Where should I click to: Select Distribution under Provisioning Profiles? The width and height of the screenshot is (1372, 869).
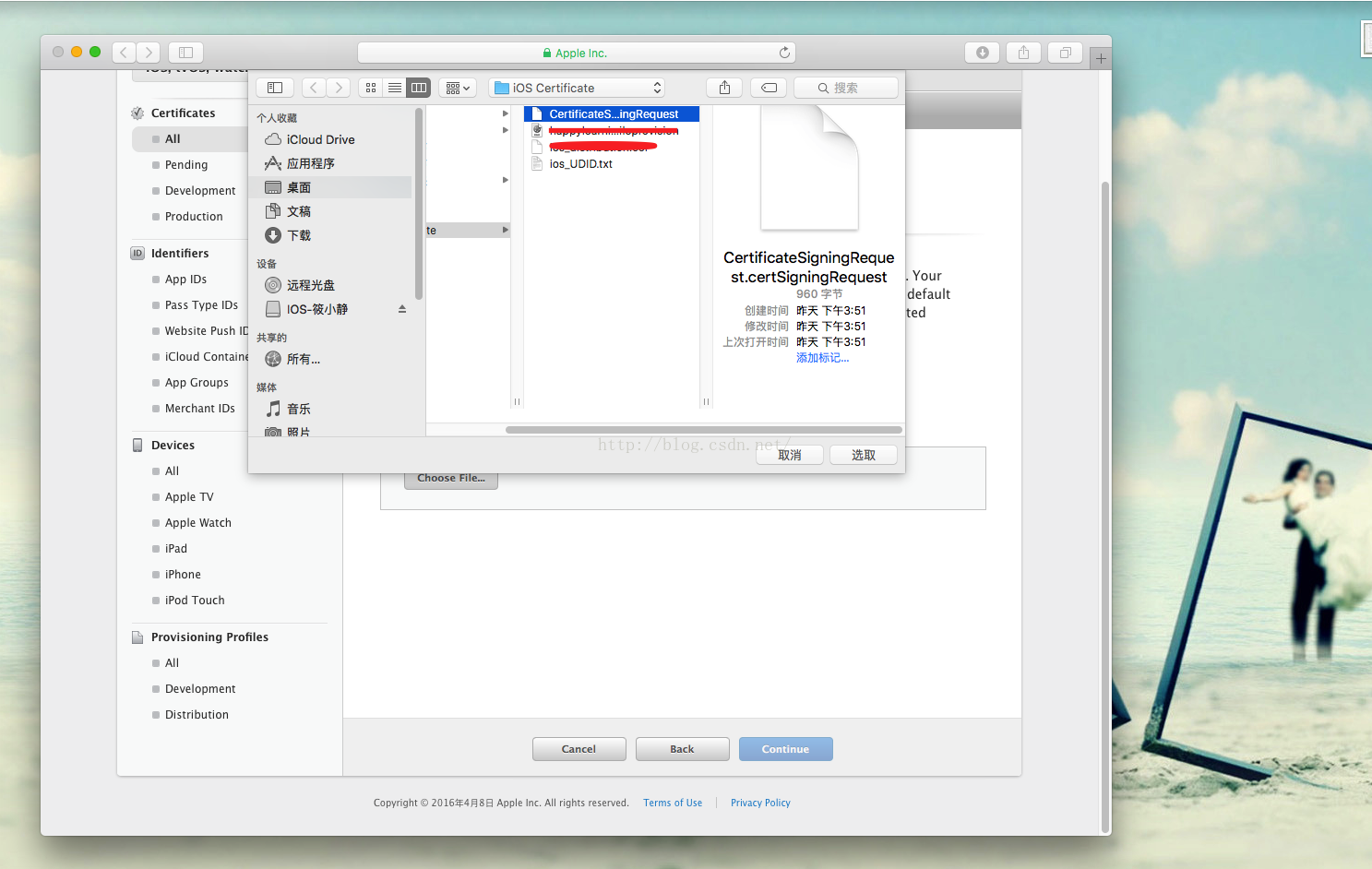197,715
